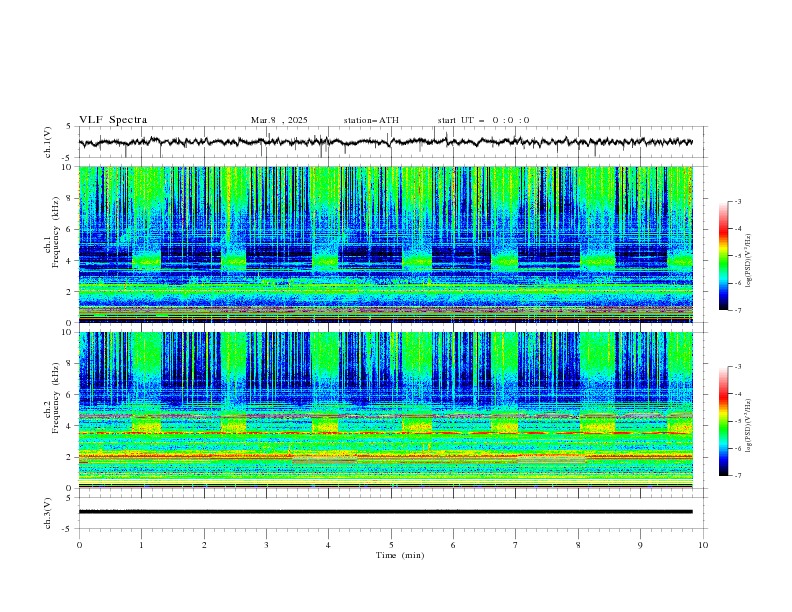792x612 pixels.
Task: Click the time axis tick label "7"
Action: tap(516, 545)
